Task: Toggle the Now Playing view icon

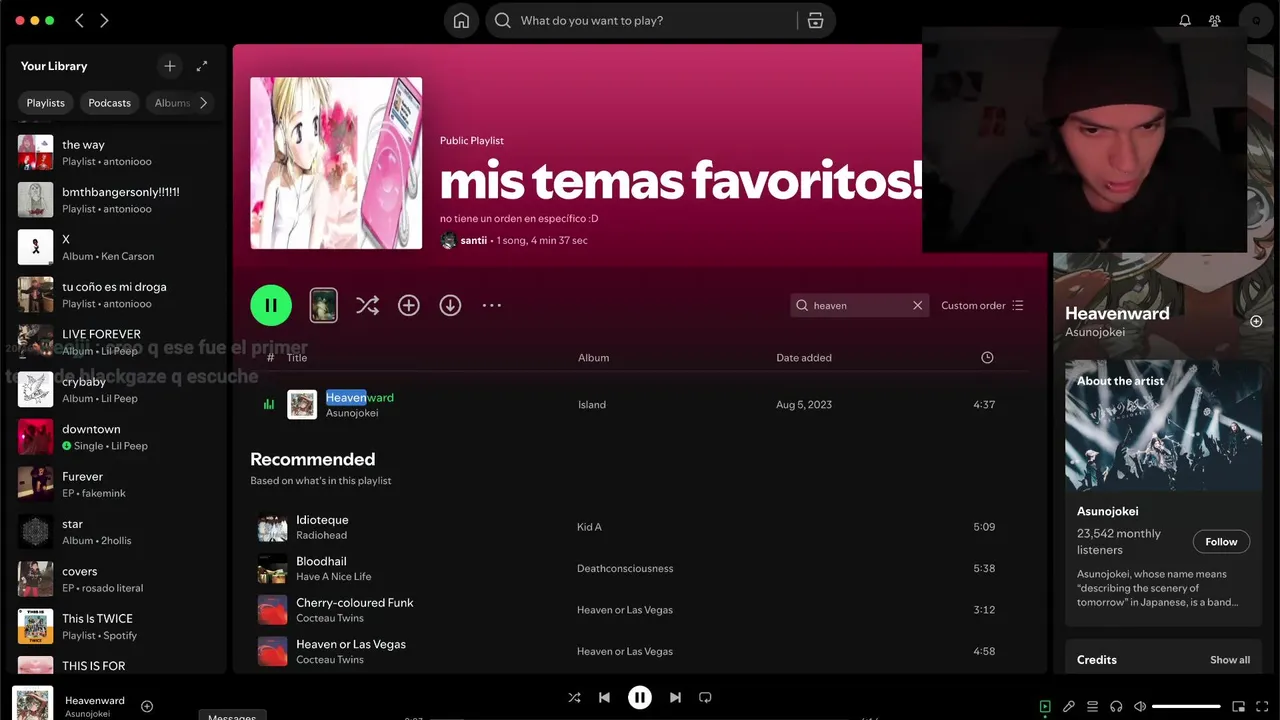Action: [x=1045, y=706]
